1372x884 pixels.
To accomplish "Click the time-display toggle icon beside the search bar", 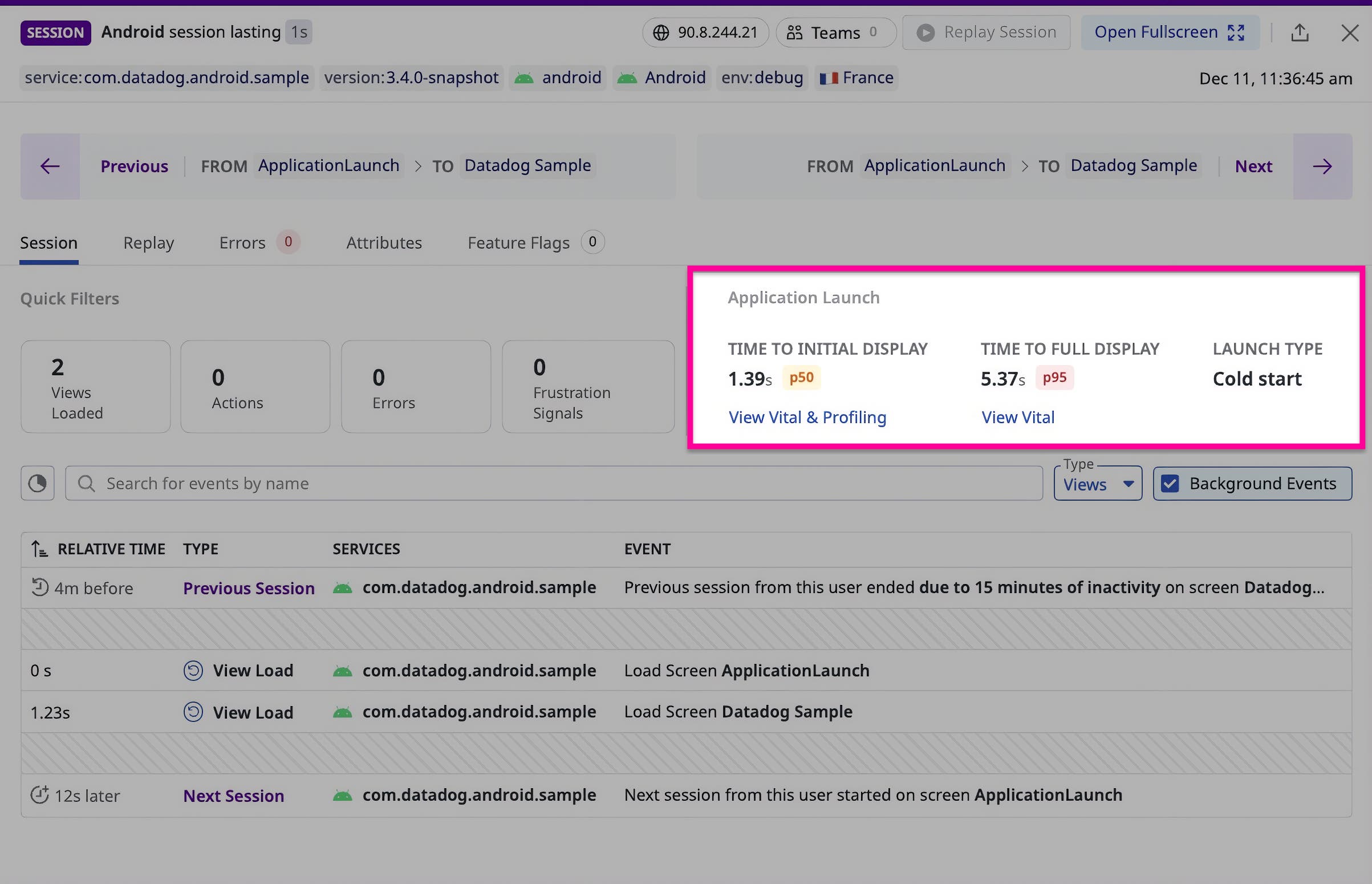I will point(36,482).
